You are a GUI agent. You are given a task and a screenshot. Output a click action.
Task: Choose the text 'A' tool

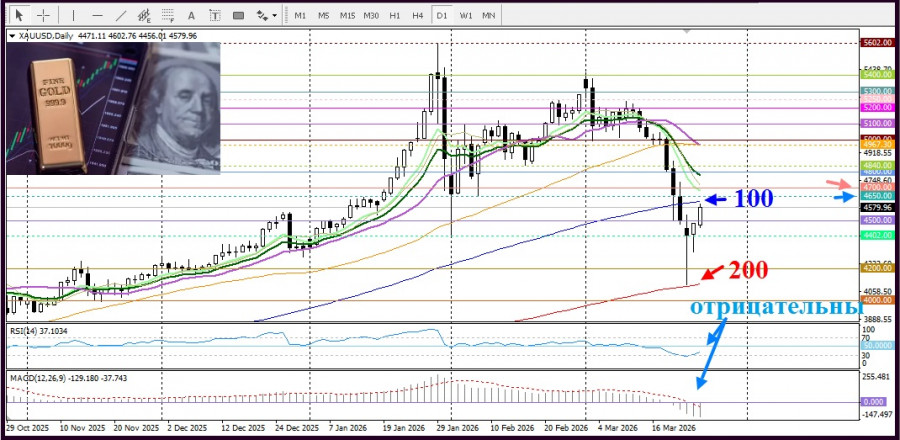(x=192, y=16)
